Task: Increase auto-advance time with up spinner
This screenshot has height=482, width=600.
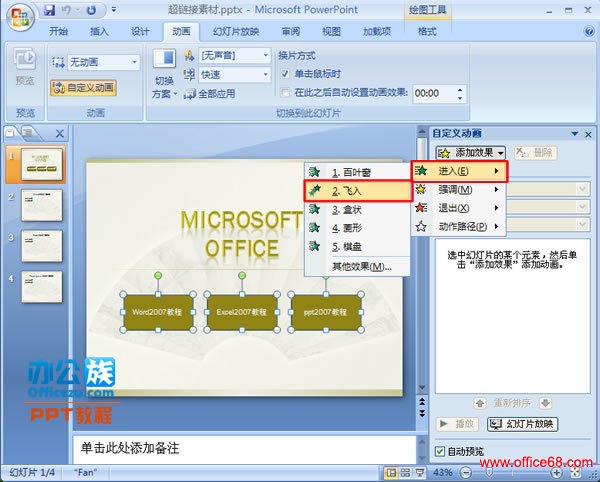Action: (460, 90)
